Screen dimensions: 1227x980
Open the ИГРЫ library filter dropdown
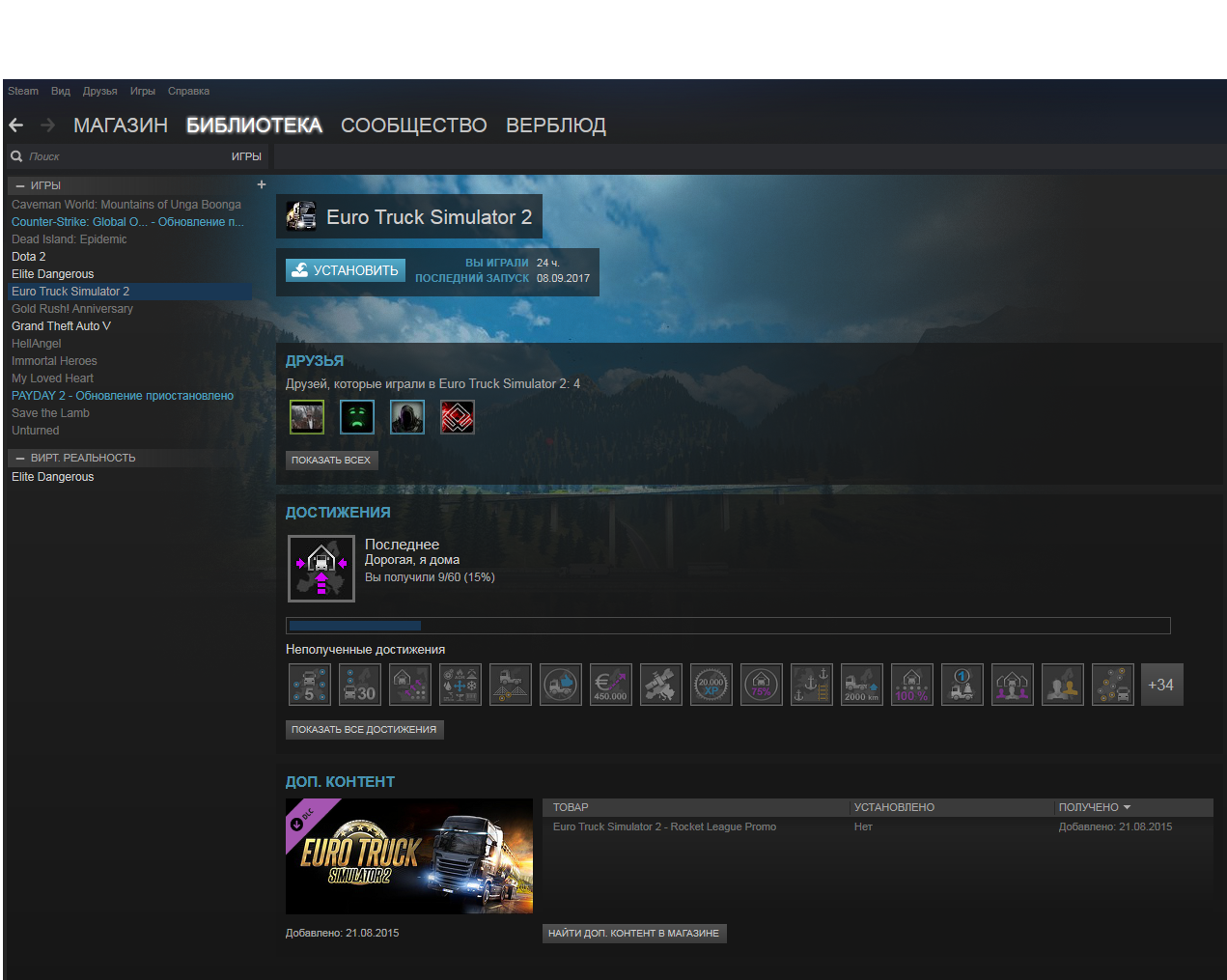pos(246,156)
